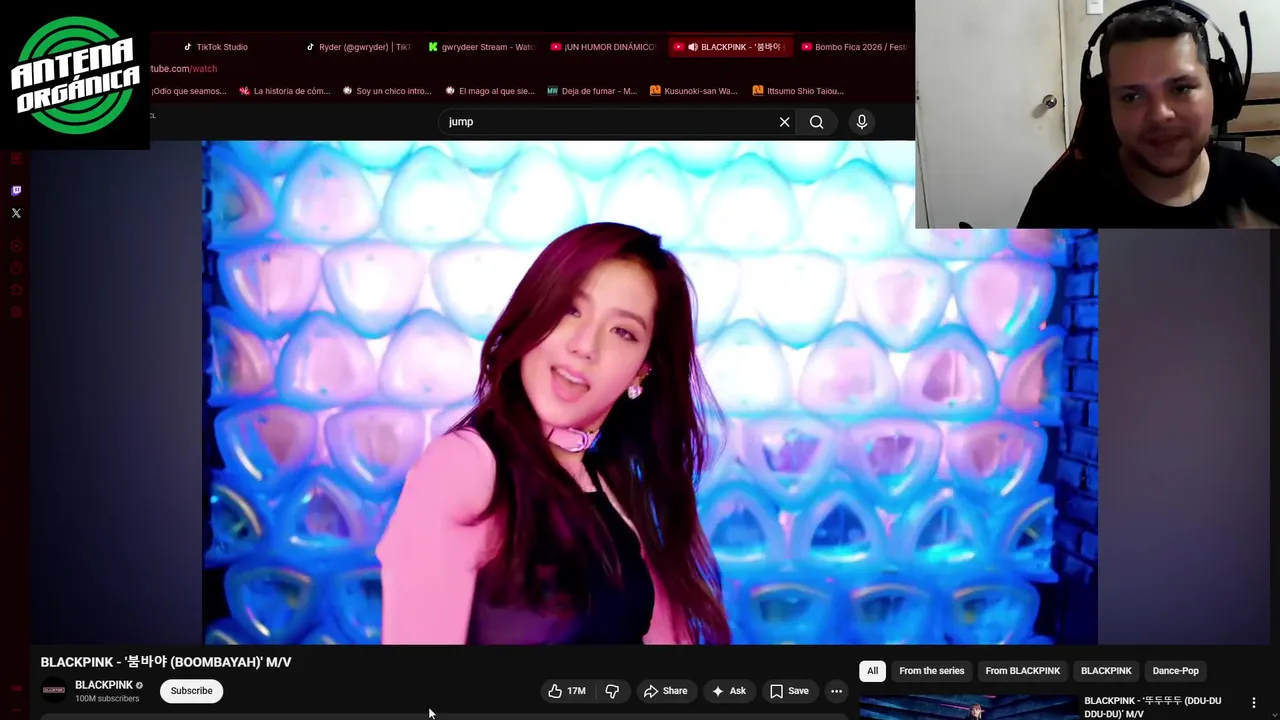Open '¡Odio que seamos...' bookmark
This screenshot has width=1280, height=720.
[x=188, y=91]
